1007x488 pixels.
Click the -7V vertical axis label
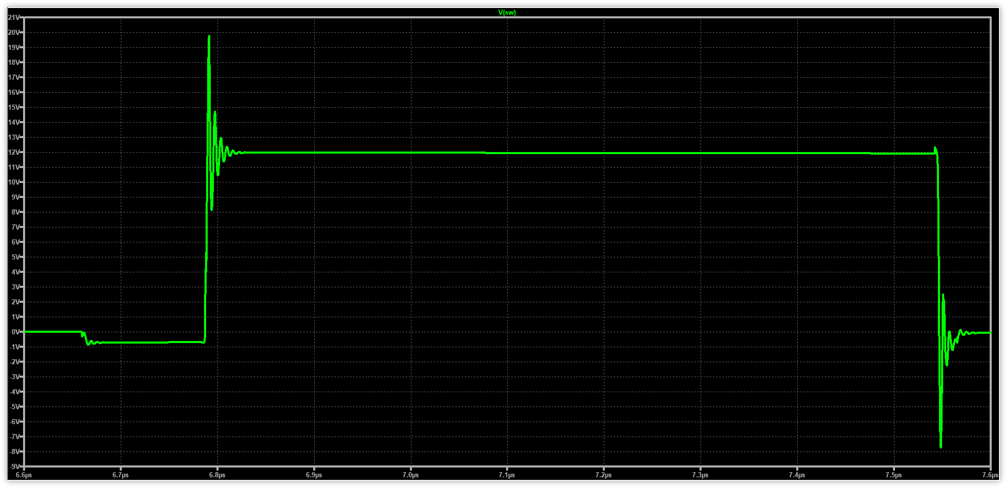(x=15, y=437)
